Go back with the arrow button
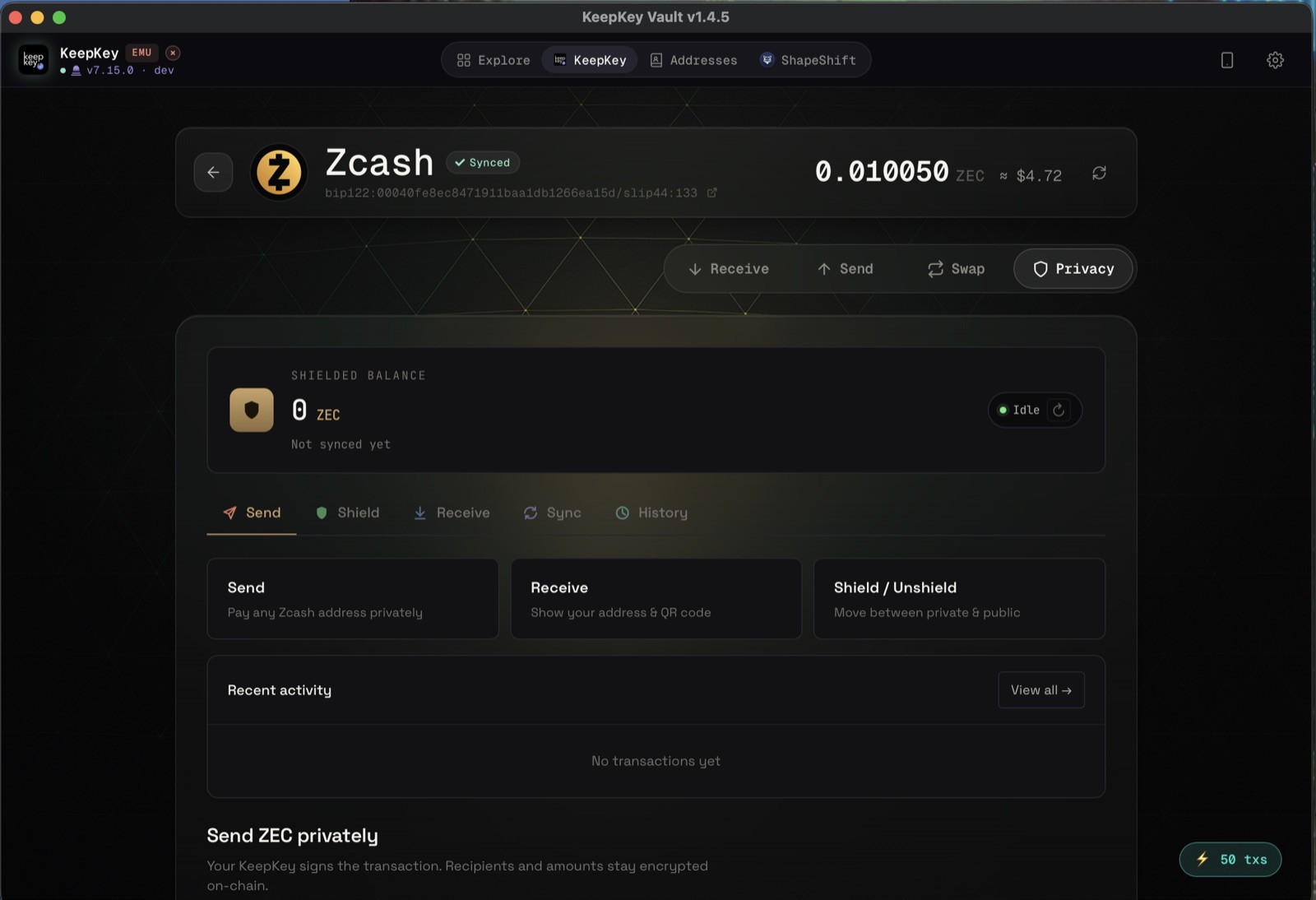 213,172
